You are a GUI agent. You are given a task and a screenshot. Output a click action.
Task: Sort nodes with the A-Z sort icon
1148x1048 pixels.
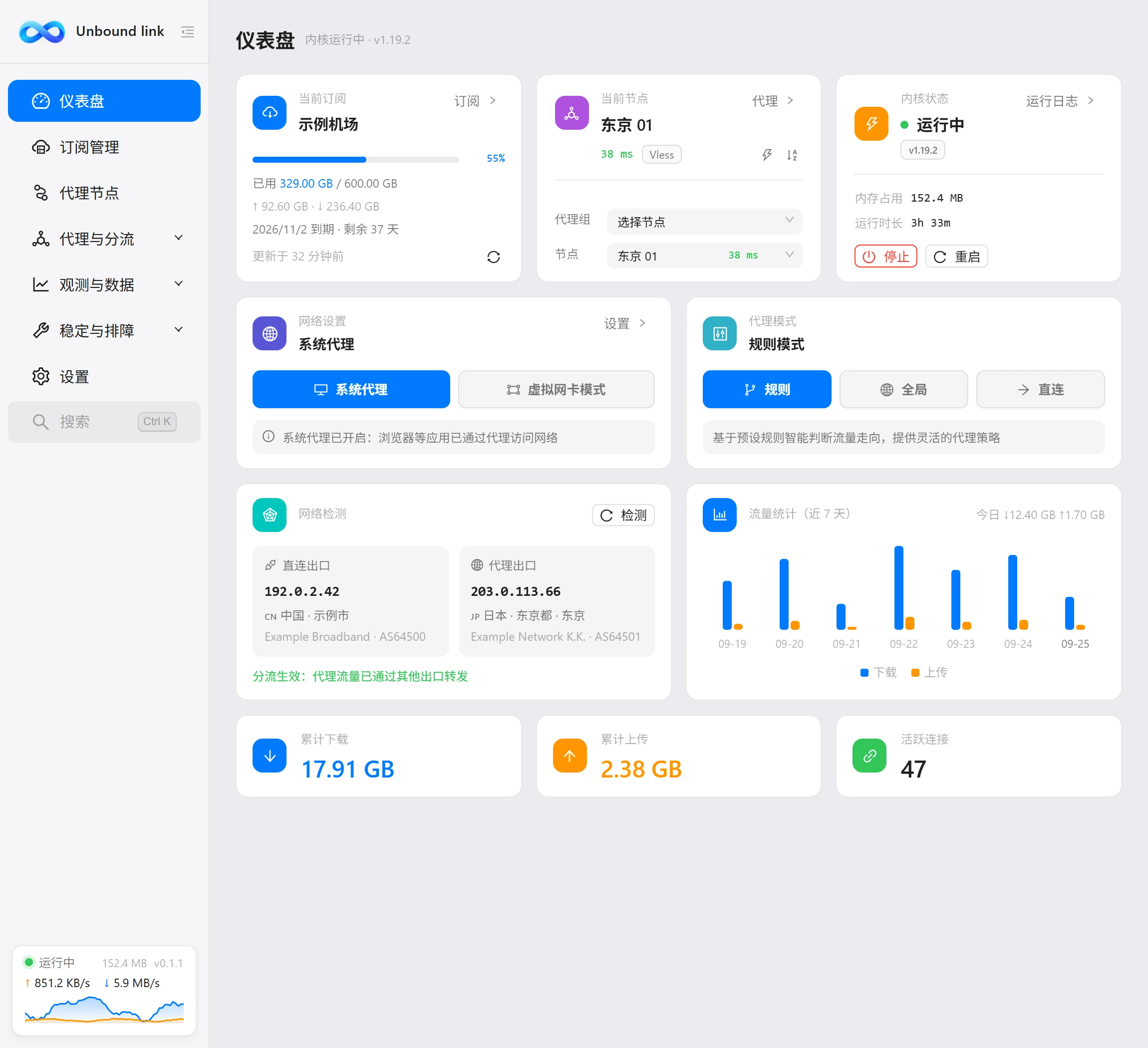tap(792, 155)
